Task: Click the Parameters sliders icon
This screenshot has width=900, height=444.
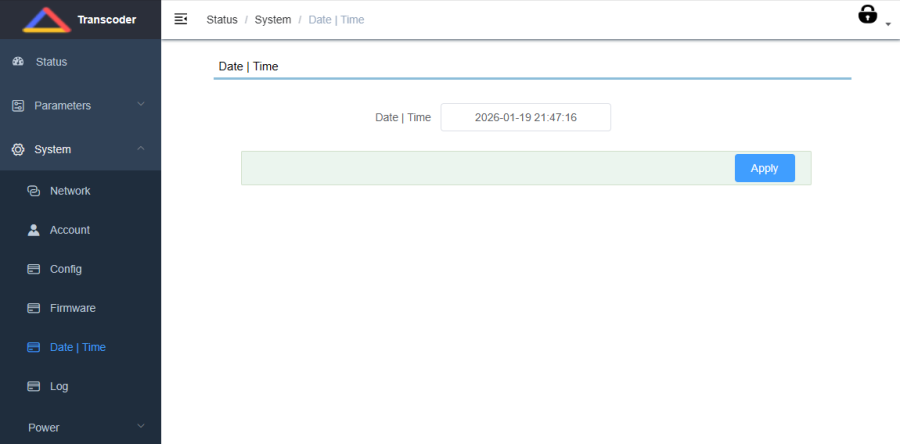Action: click(x=18, y=106)
